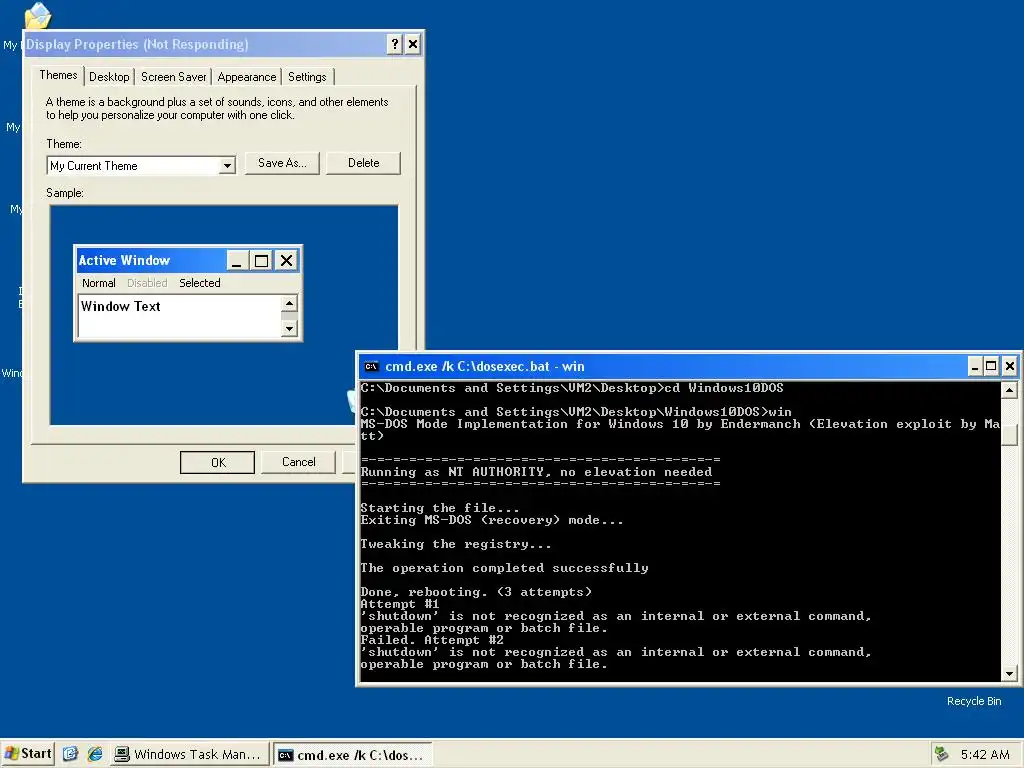Open the Settings tab in Display Properties
Image resolution: width=1024 pixels, height=768 pixels.
click(307, 77)
